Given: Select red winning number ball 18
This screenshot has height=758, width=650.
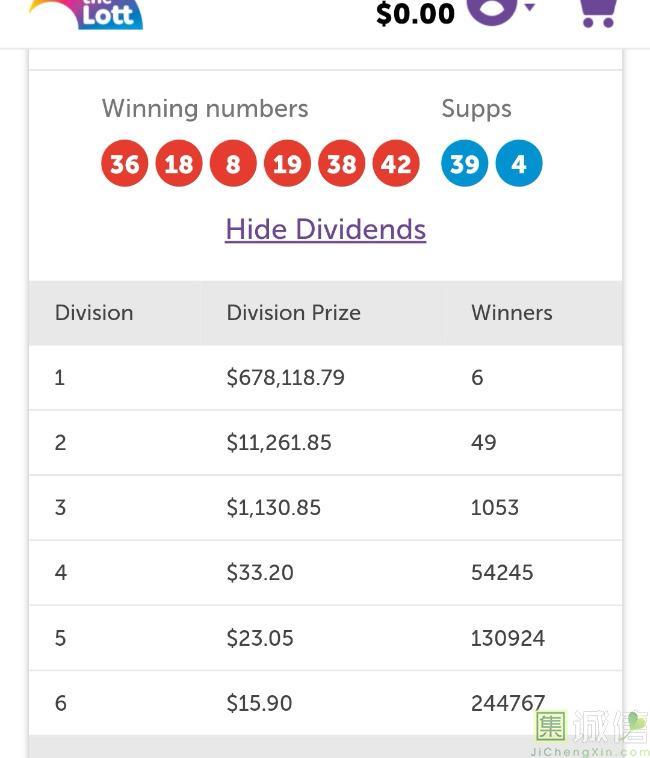Looking at the screenshot, I should (x=179, y=164).
